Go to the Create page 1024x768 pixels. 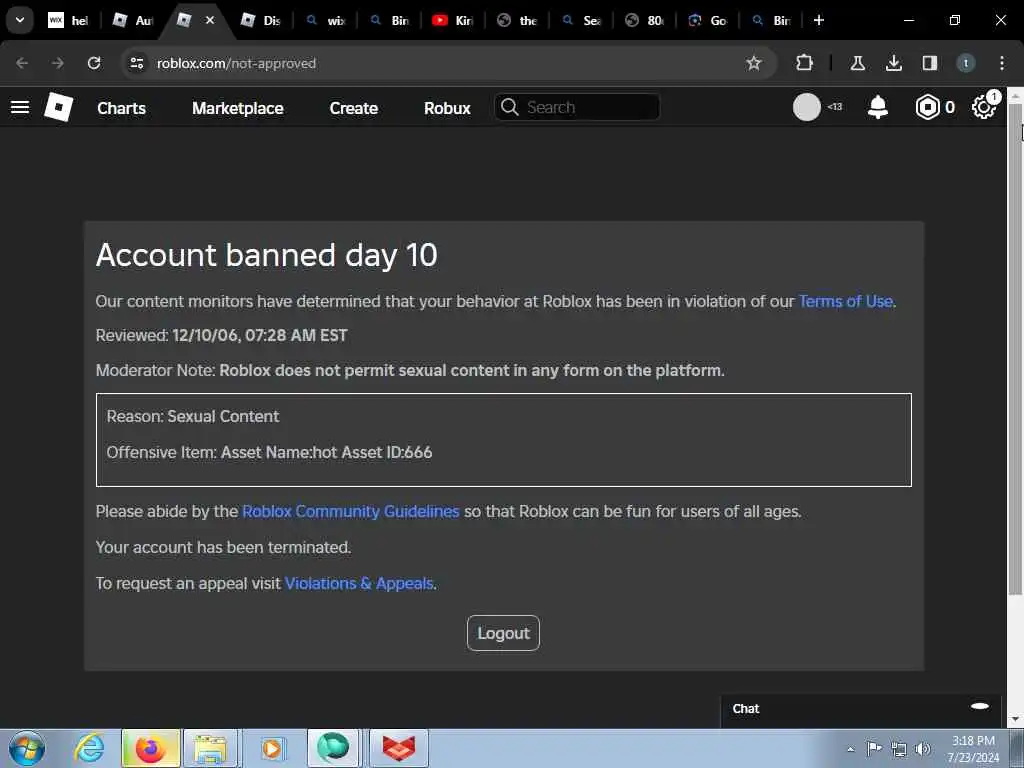[353, 108]
